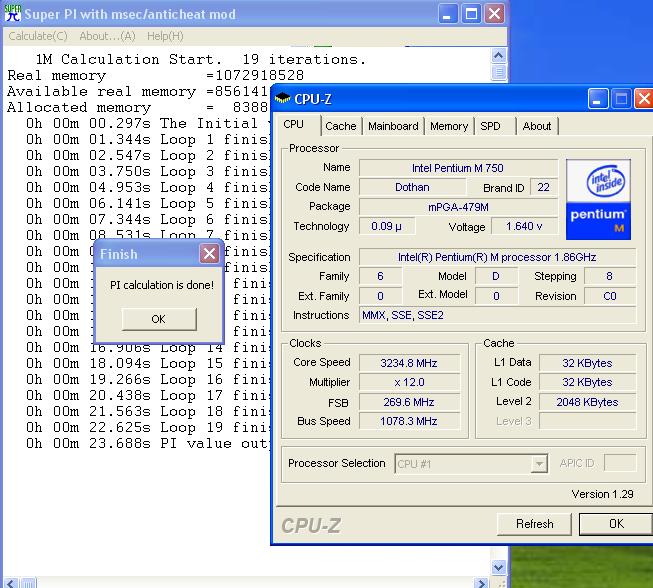
Task: Click the Core Speed value 3234.8 MHz
Action: click(x=409, y=363)
